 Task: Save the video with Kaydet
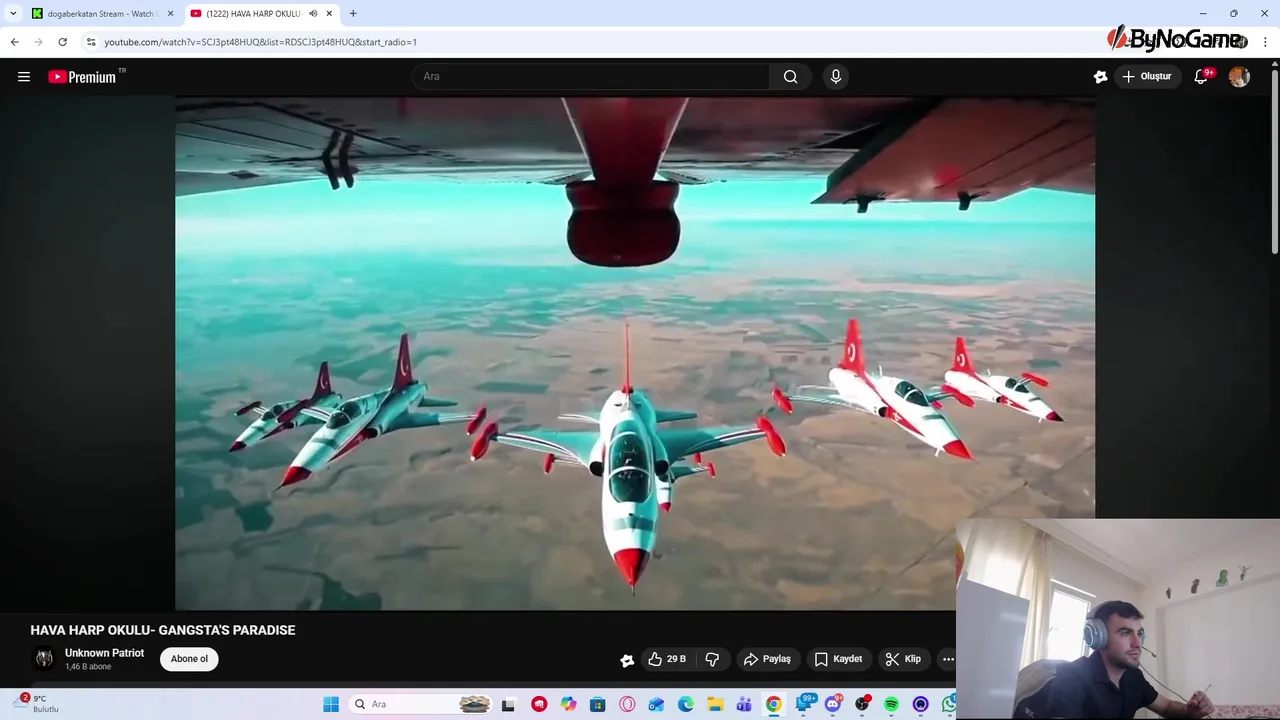(838, 659)
